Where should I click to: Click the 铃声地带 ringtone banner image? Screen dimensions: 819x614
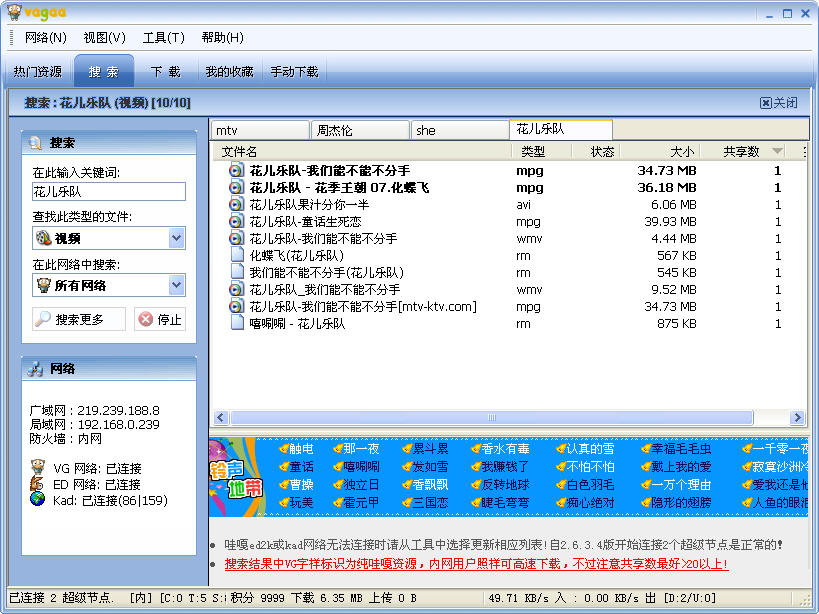pyautogui.click(x=232, y=478)
